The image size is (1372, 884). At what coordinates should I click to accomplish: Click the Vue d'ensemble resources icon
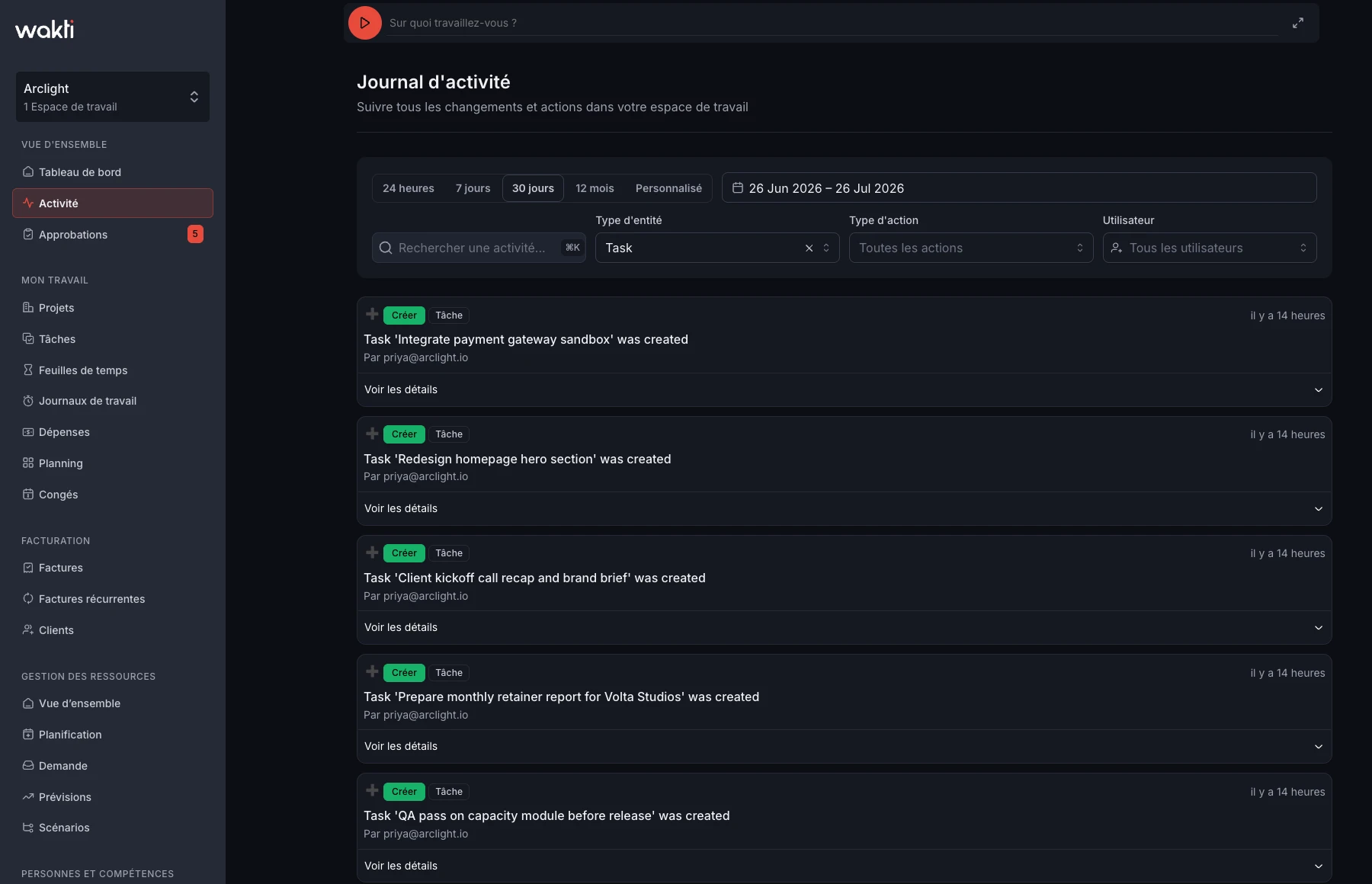click(28, 703)
